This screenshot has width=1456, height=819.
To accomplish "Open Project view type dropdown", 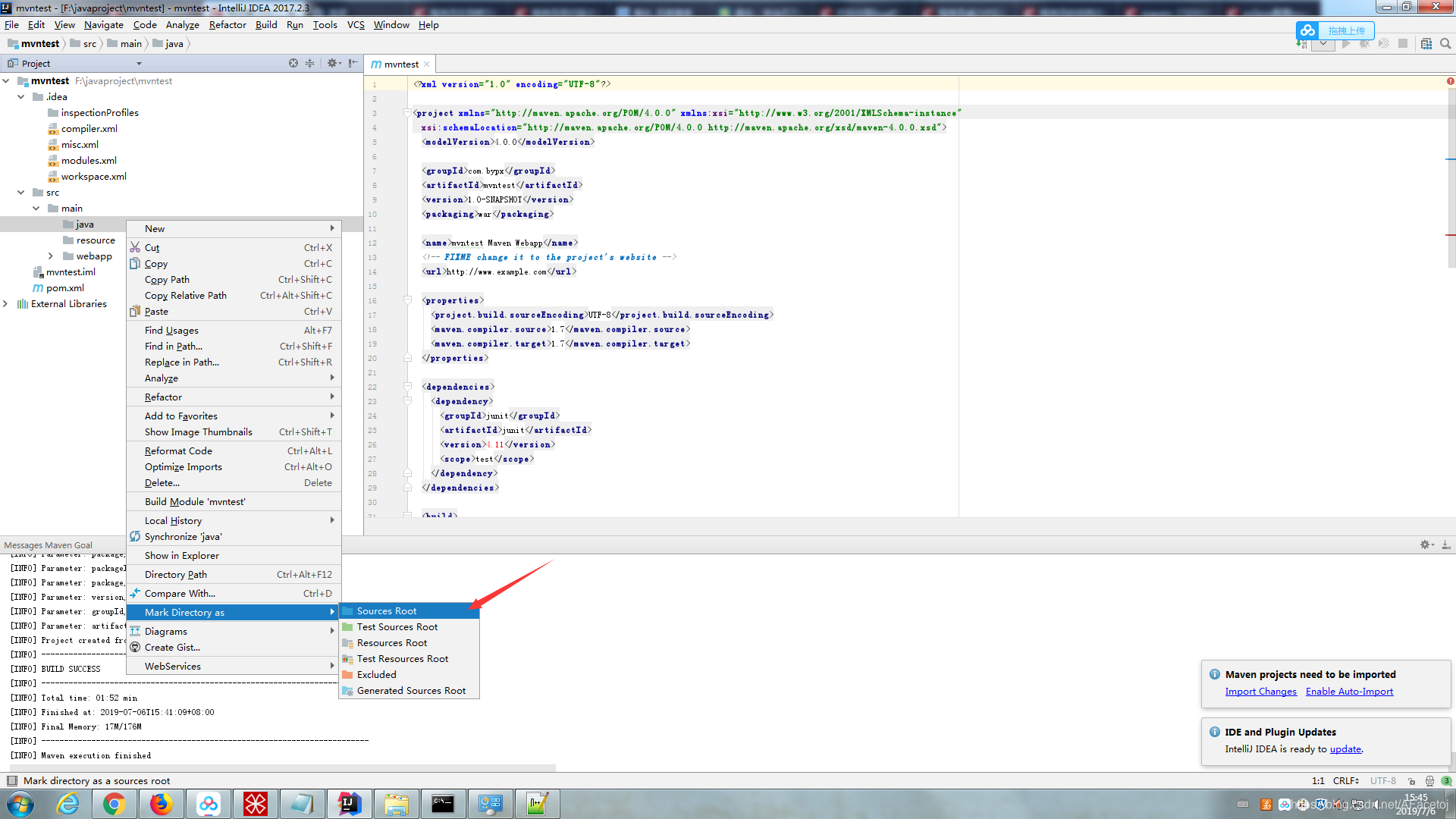I will pyautogui.click(x=139, y=64).
